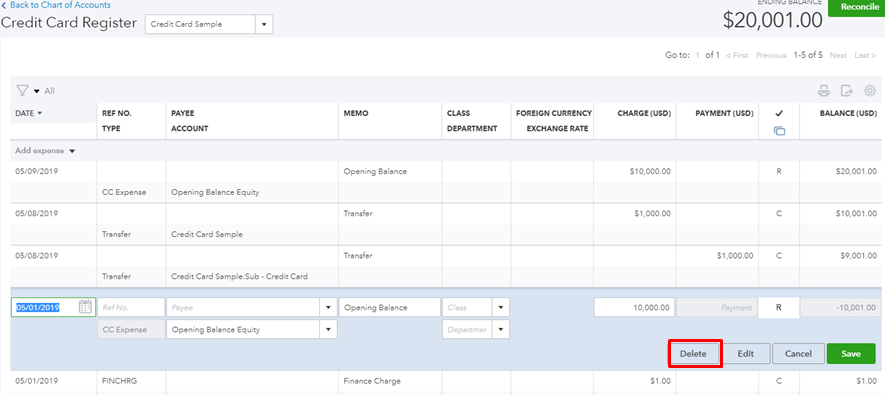Save the transaction

[x=851, y=354]
